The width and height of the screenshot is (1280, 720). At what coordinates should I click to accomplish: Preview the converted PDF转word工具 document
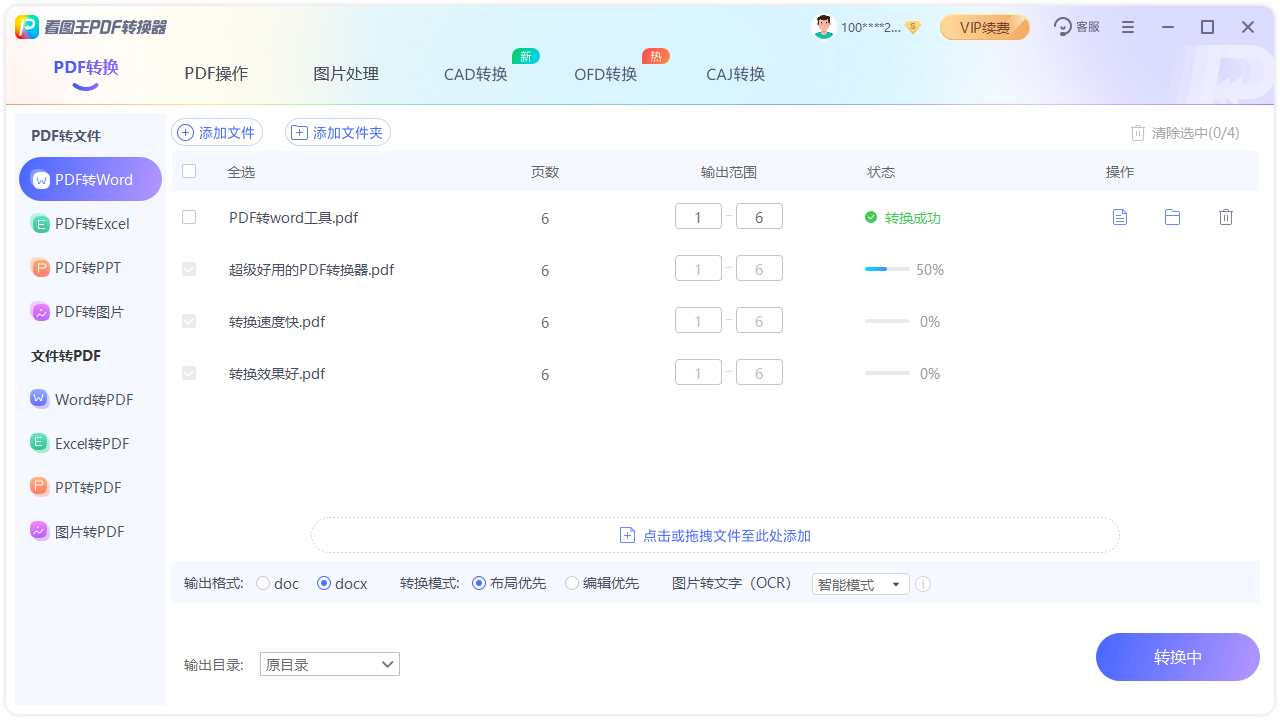(1120, 216)
